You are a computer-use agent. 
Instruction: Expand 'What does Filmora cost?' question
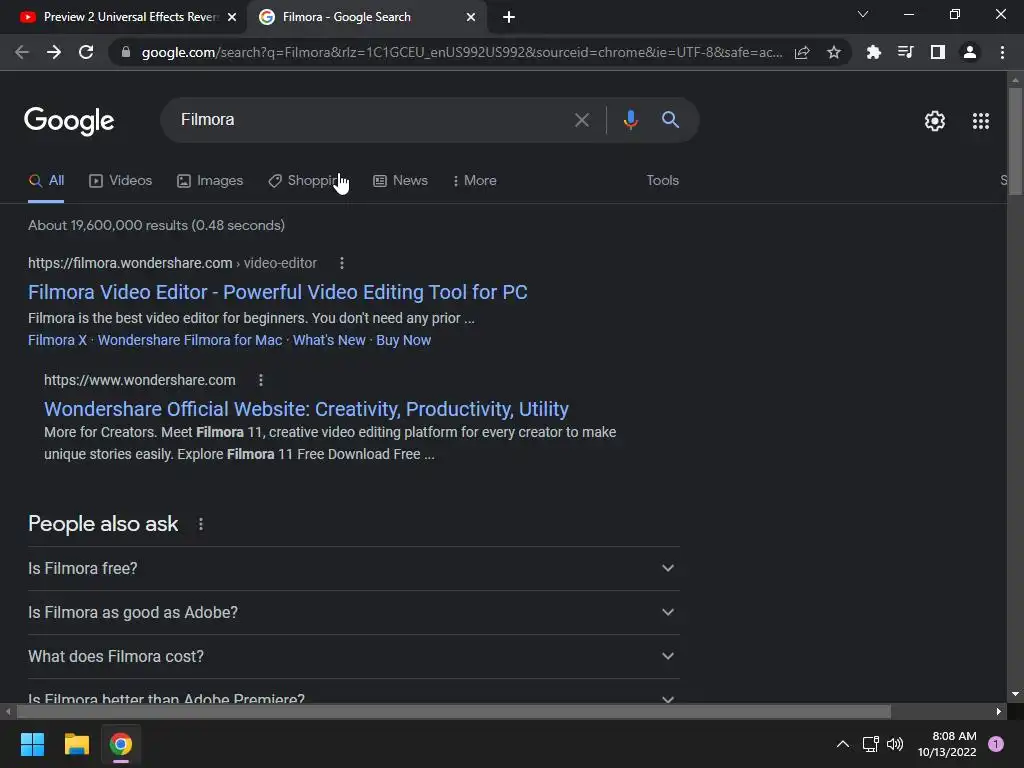point(353,656)
